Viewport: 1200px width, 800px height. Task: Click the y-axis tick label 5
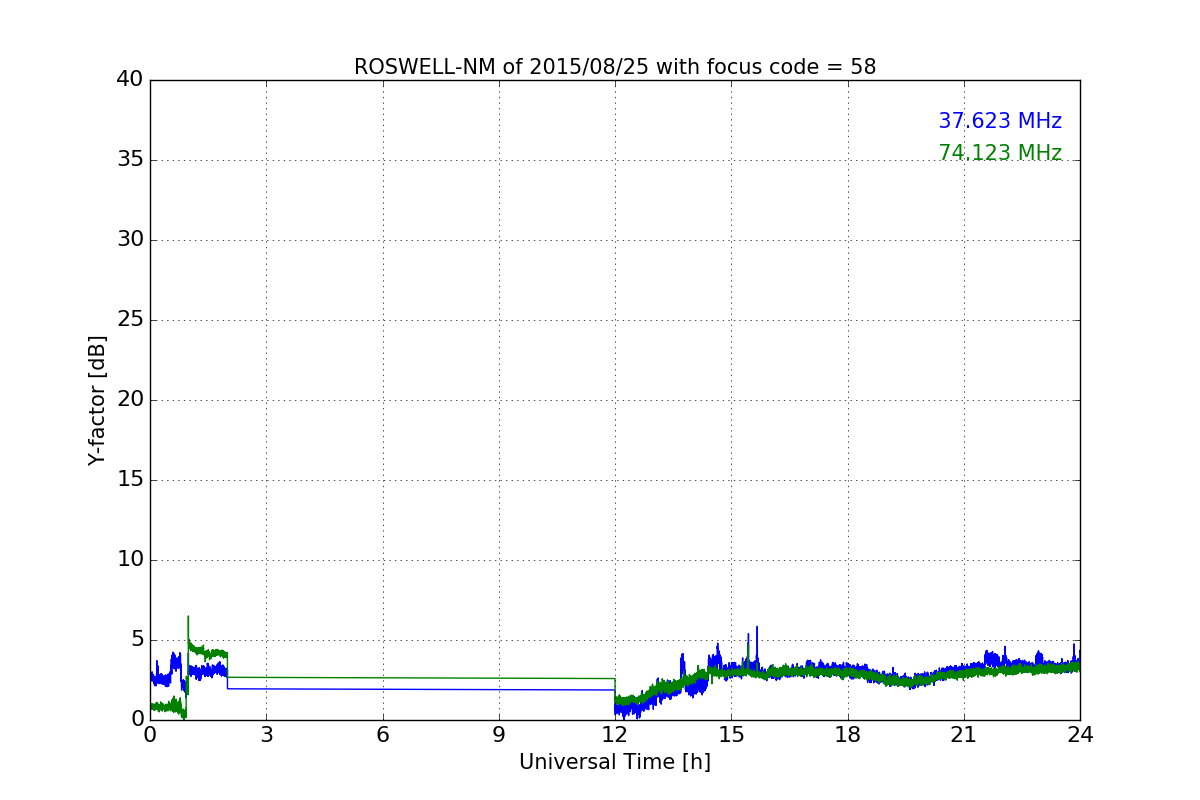[x=137, y=640]
